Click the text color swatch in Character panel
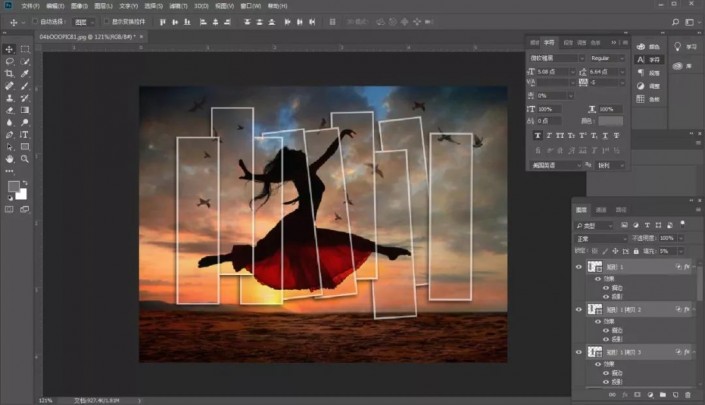Viewport: 705px width, 405px height. 610,120
